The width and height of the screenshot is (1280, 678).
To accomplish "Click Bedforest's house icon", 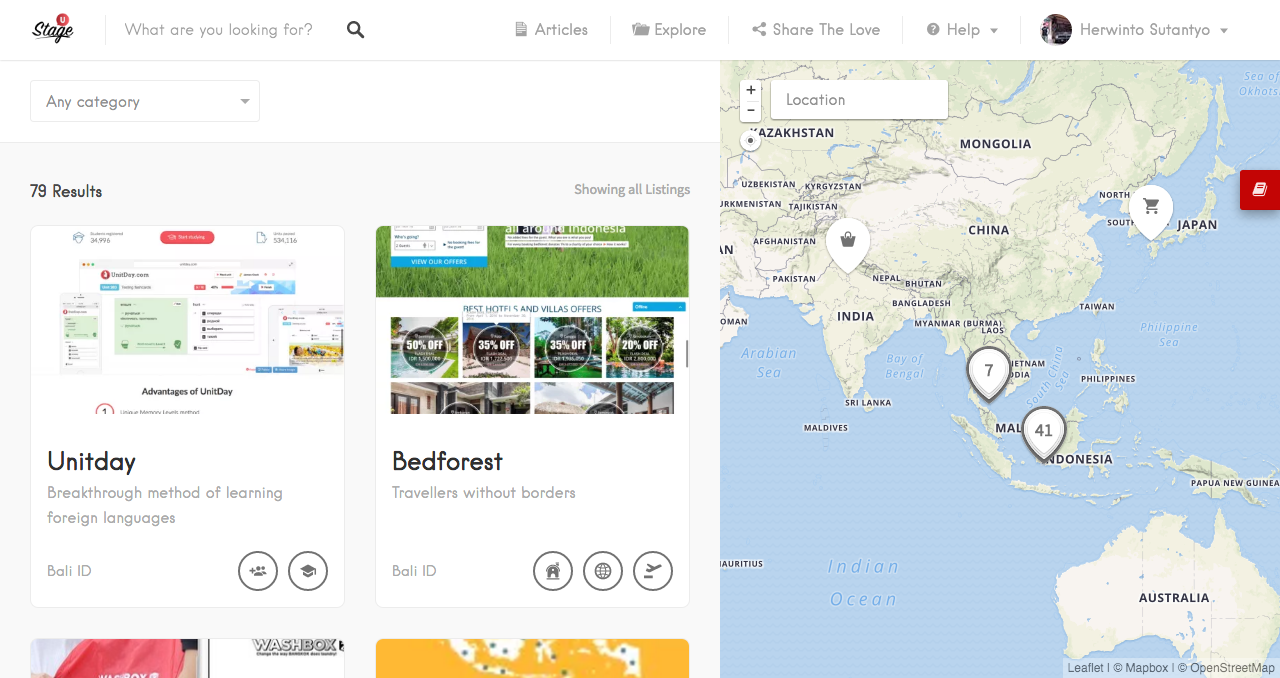I will tap(553, 571).
